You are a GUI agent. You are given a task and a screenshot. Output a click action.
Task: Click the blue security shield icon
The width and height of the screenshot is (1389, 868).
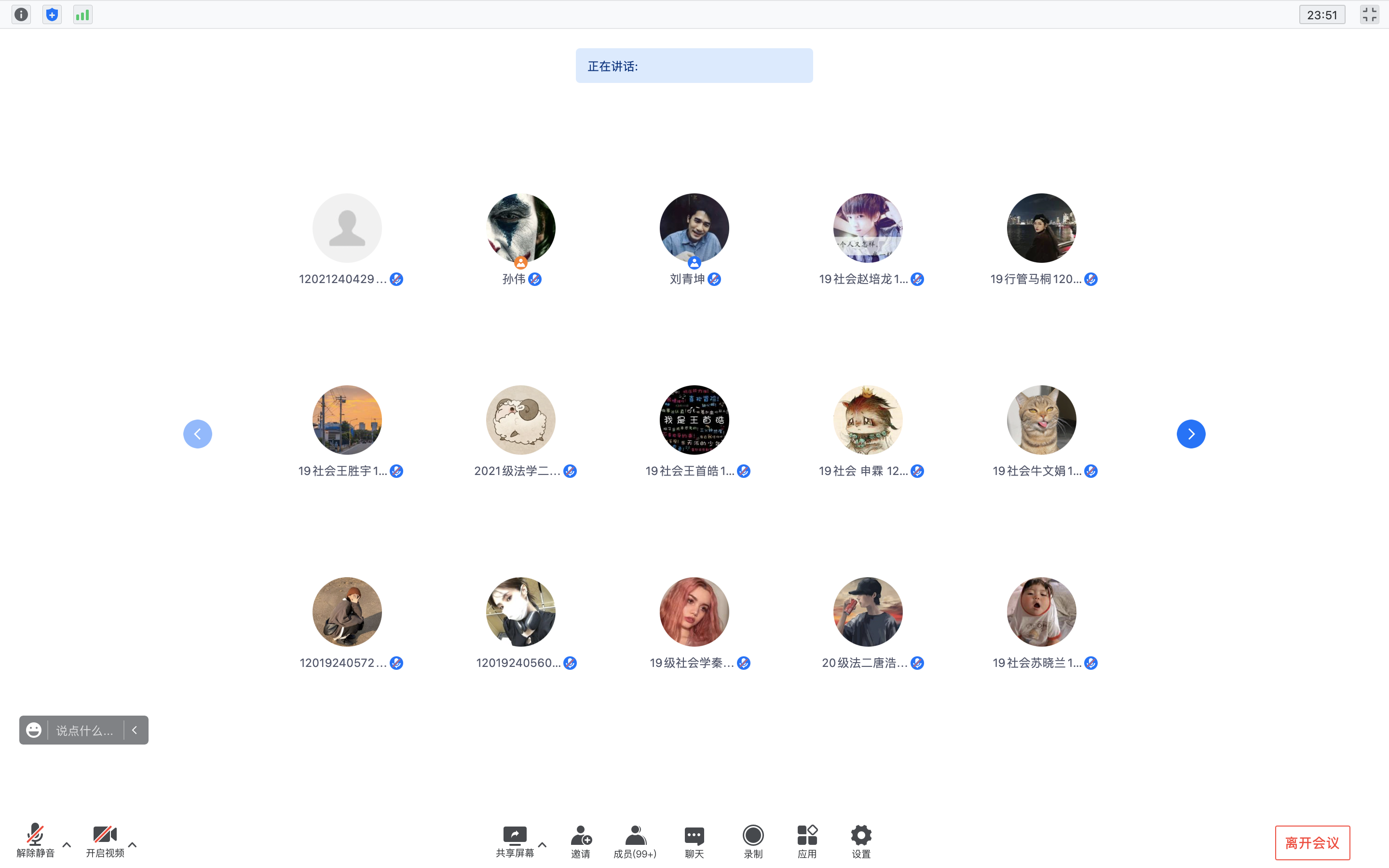[52, 14]
